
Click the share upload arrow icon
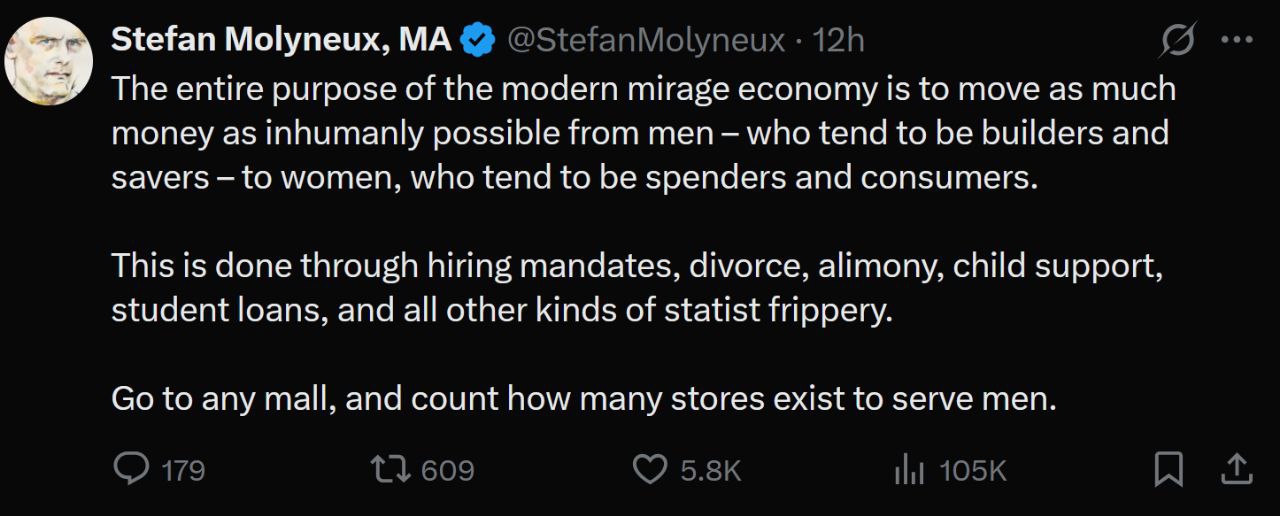tap(1235, 469)
